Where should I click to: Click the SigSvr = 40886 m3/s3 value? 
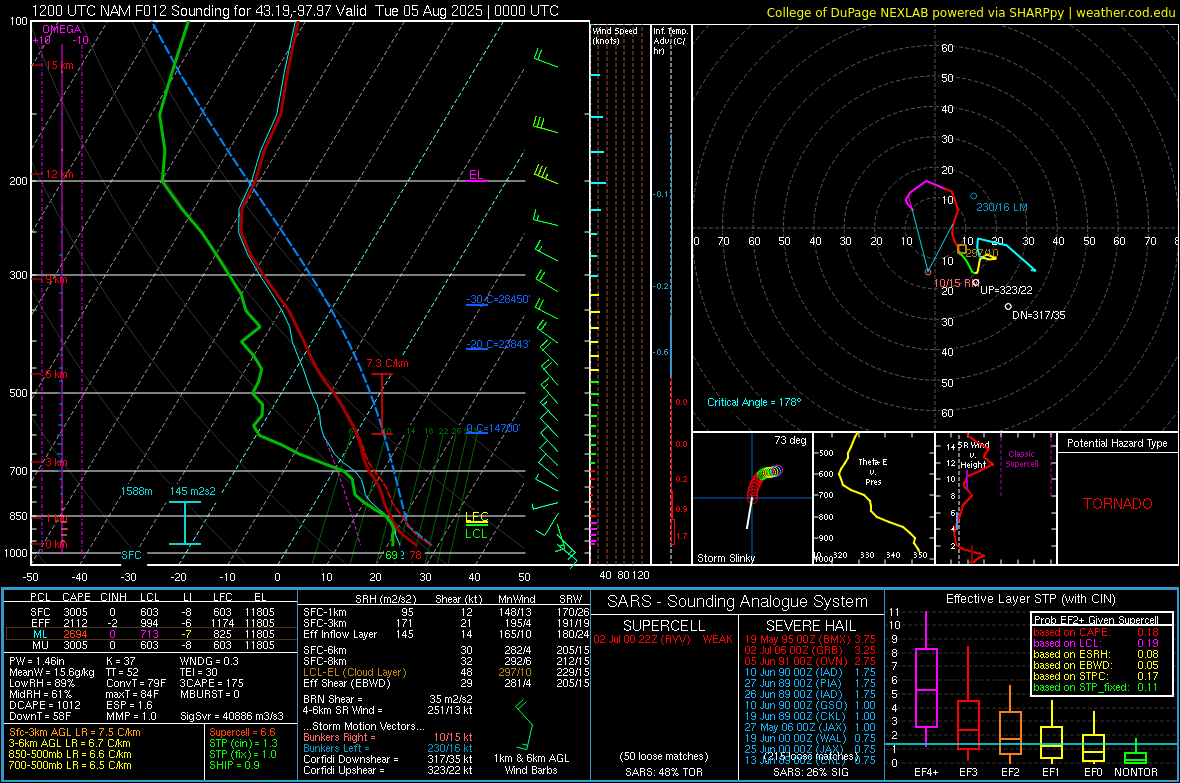pyautogui.click(x=232, y=717)
